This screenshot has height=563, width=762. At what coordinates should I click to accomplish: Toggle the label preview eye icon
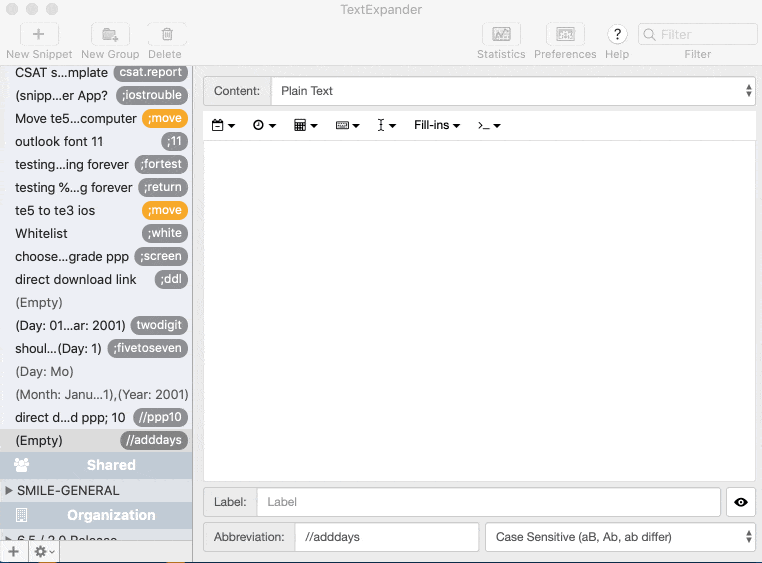point(741,502)
